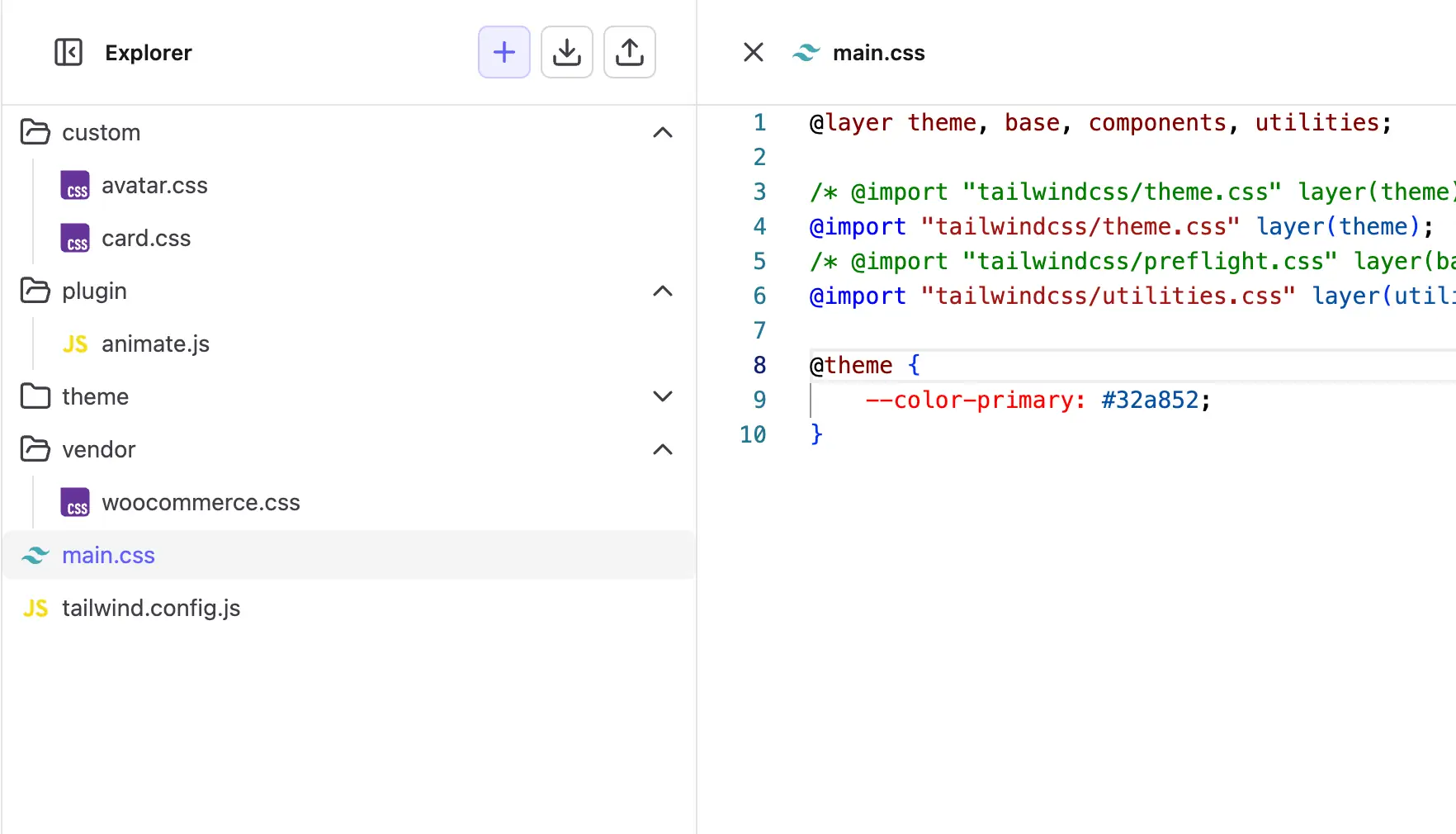Switch to the main.css tab
Viewport: 1456px width, 834px height.
click(x=878, y=52)
